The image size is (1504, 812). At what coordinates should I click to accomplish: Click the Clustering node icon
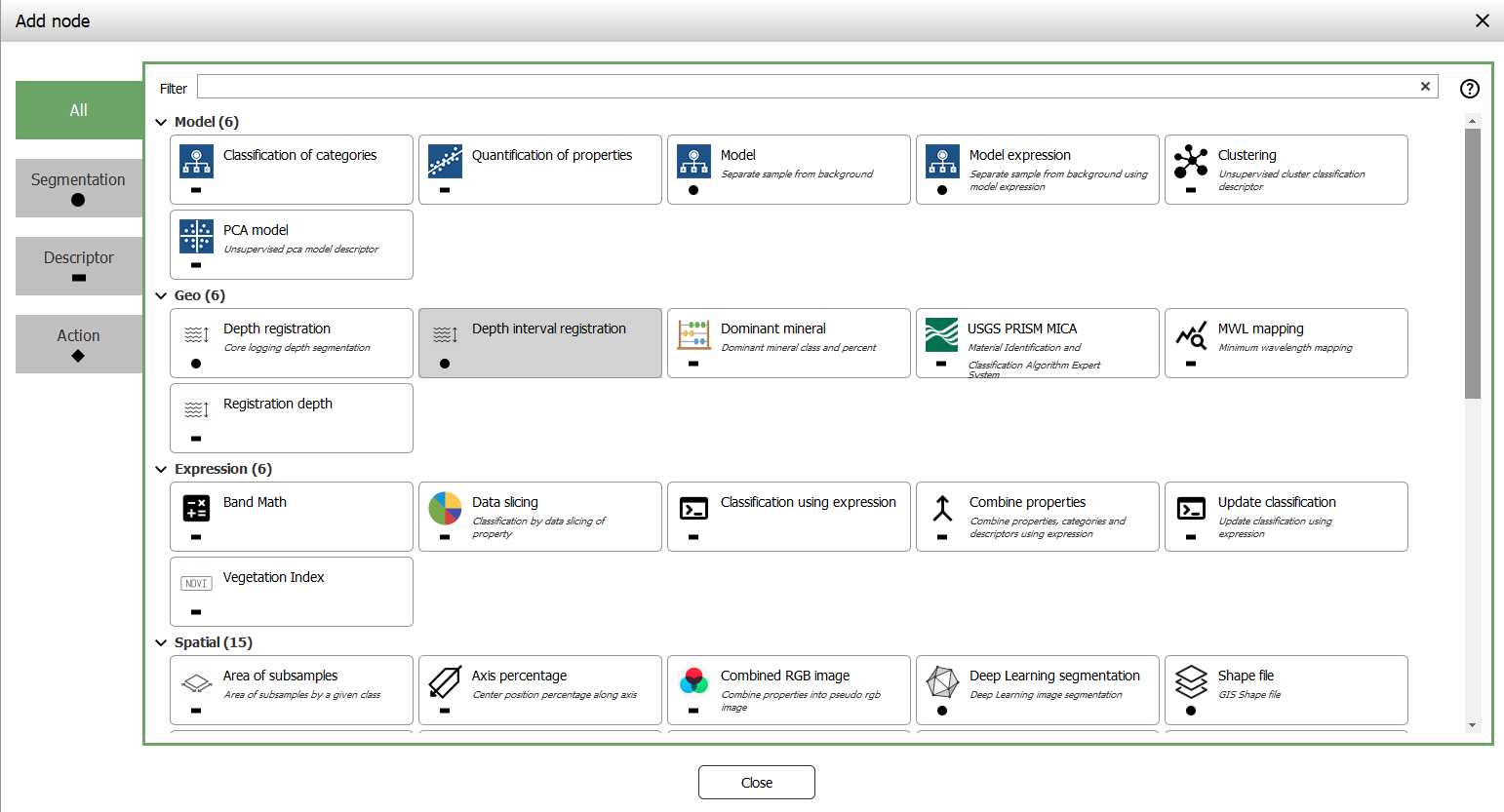click(x=1191, y=161)
